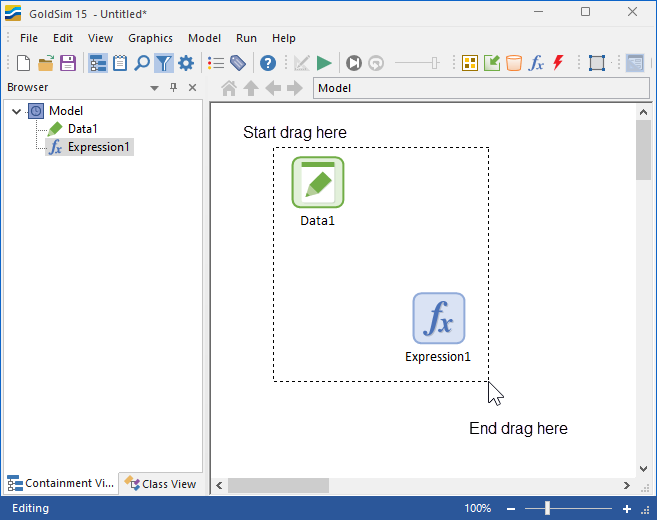Open the Browser pane dropdown arrow
The height and width of the screenshot is (520, 657).
(154, 88)
